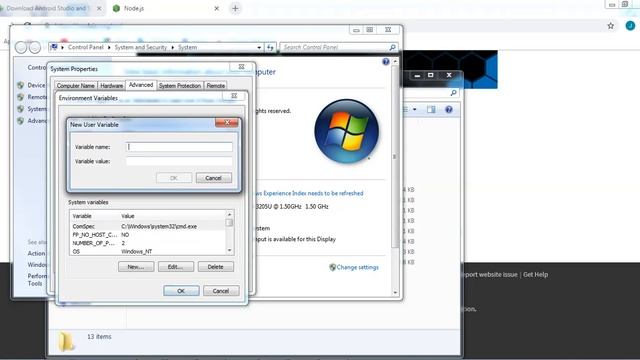The width and height of the screenshot is (640, 360).
Task: Click New button under System variables
Action: click(136, 267)
